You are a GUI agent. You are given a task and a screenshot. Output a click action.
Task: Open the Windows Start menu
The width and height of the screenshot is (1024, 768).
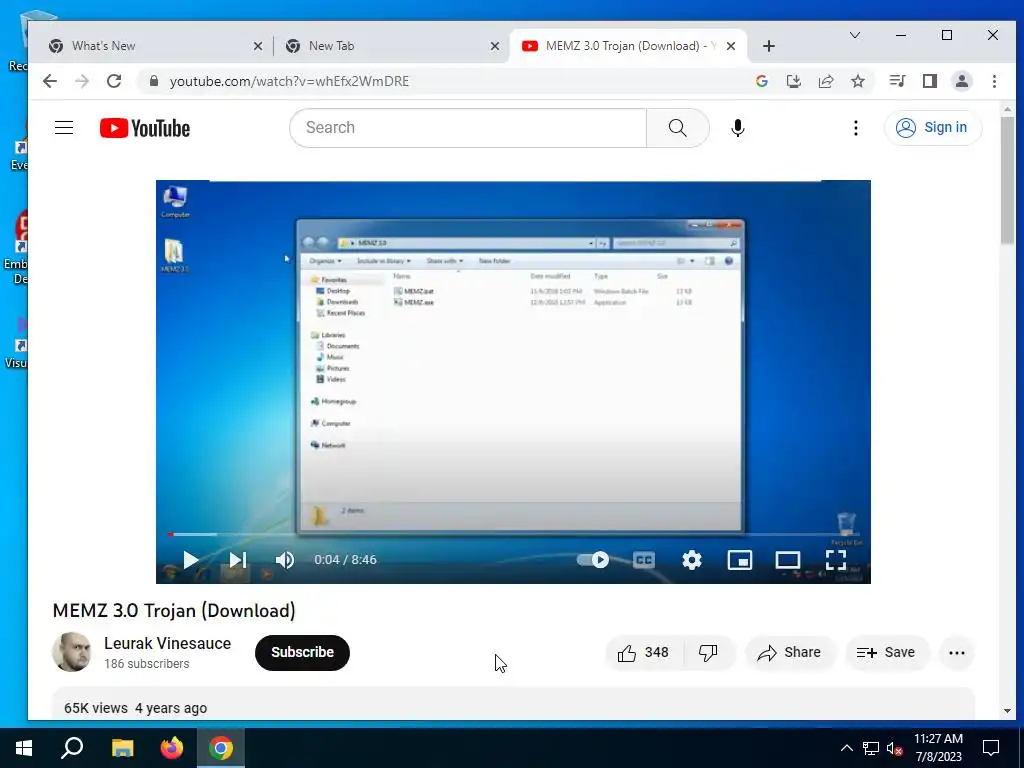tap(24, 748)
